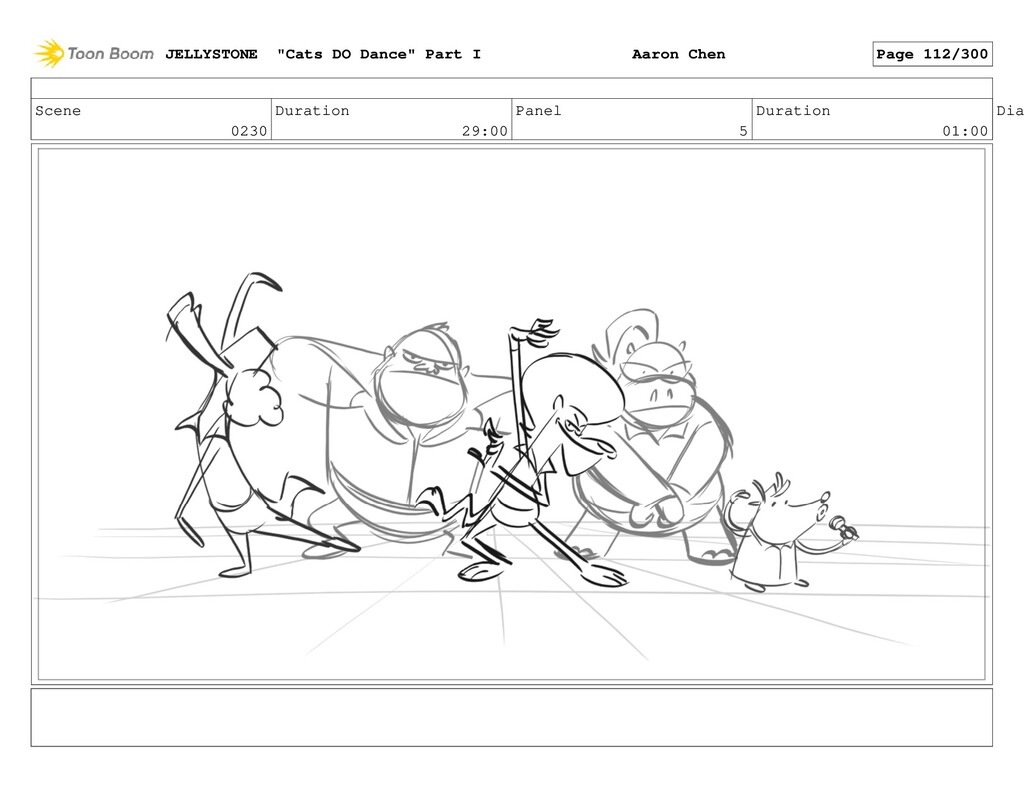The image size is (1024, 793).
Task: Click panel duration value 01:00
Action: (965, 131)
